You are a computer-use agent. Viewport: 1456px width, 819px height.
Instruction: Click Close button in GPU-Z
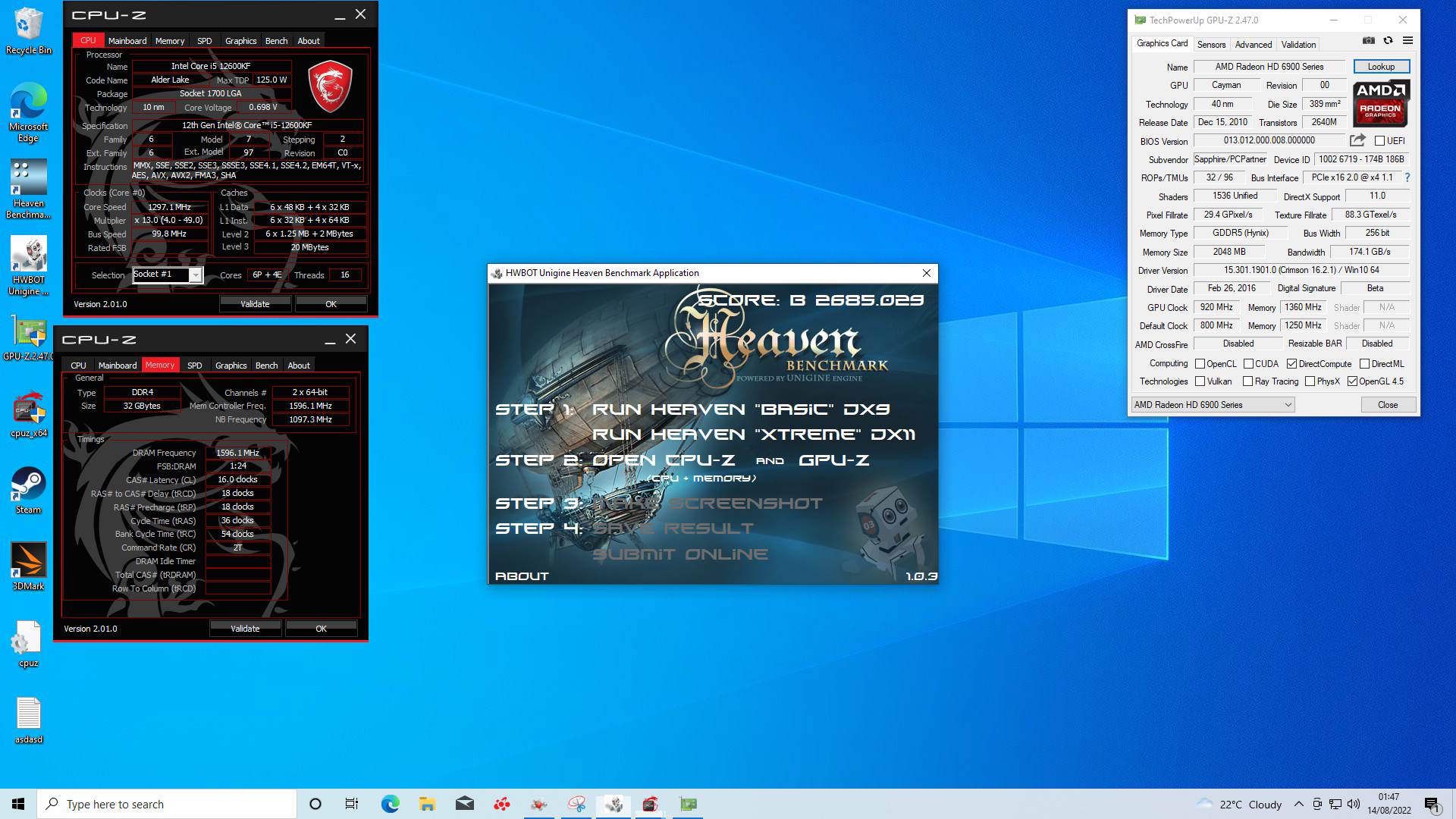[x=1388, y=405]
